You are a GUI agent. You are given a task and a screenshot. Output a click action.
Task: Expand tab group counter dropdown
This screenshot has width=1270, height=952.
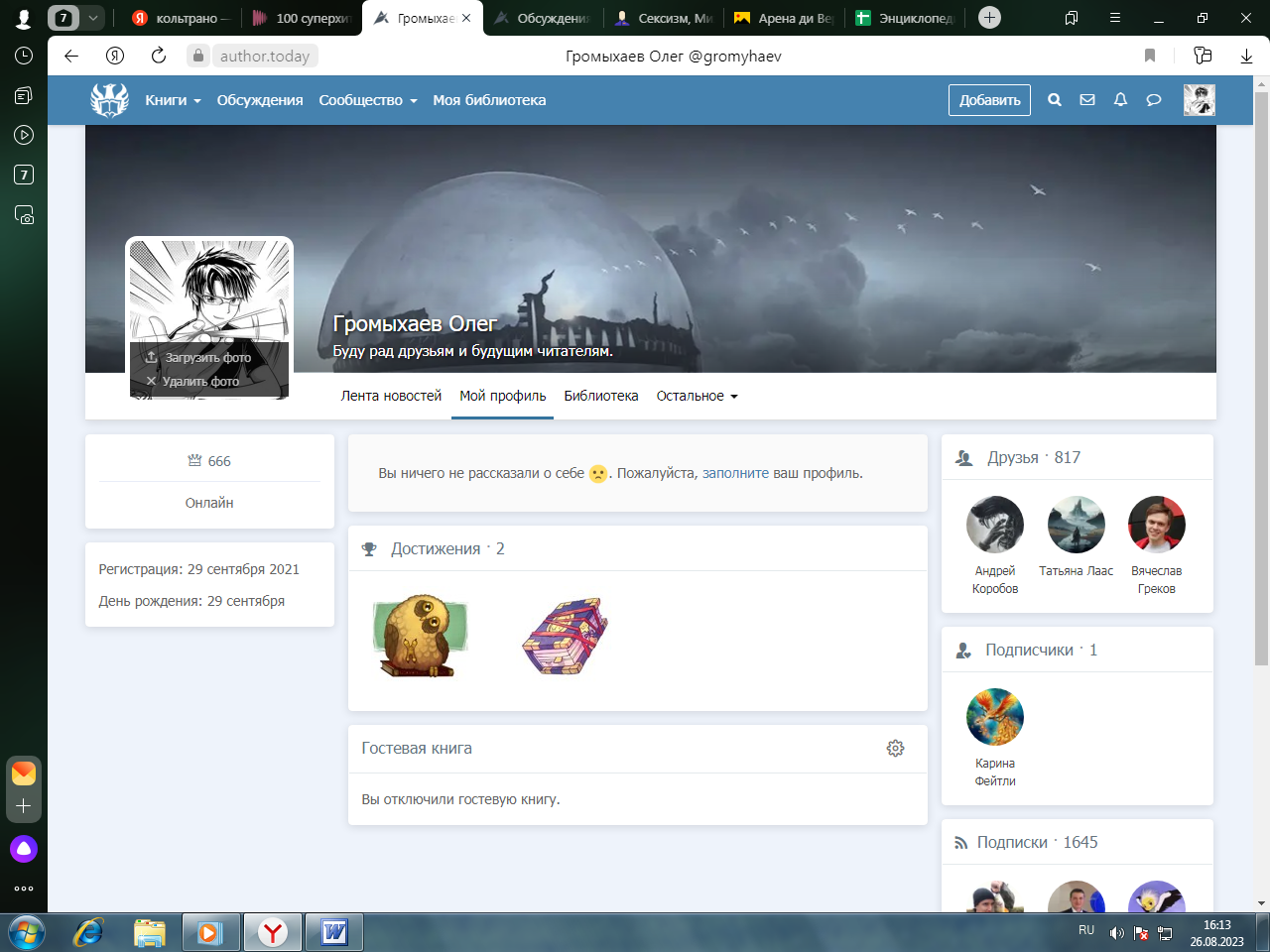click(92, 18)
